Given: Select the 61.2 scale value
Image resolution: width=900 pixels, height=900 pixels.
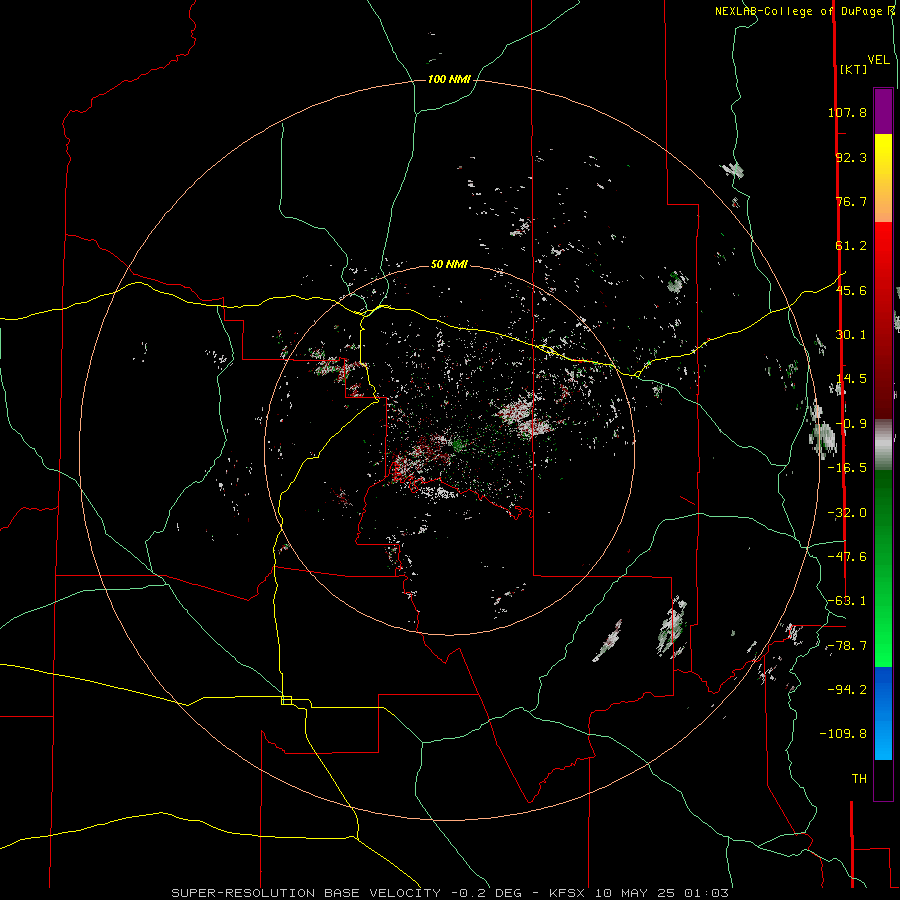Looking at the screenshot, I should coord(851,246).
